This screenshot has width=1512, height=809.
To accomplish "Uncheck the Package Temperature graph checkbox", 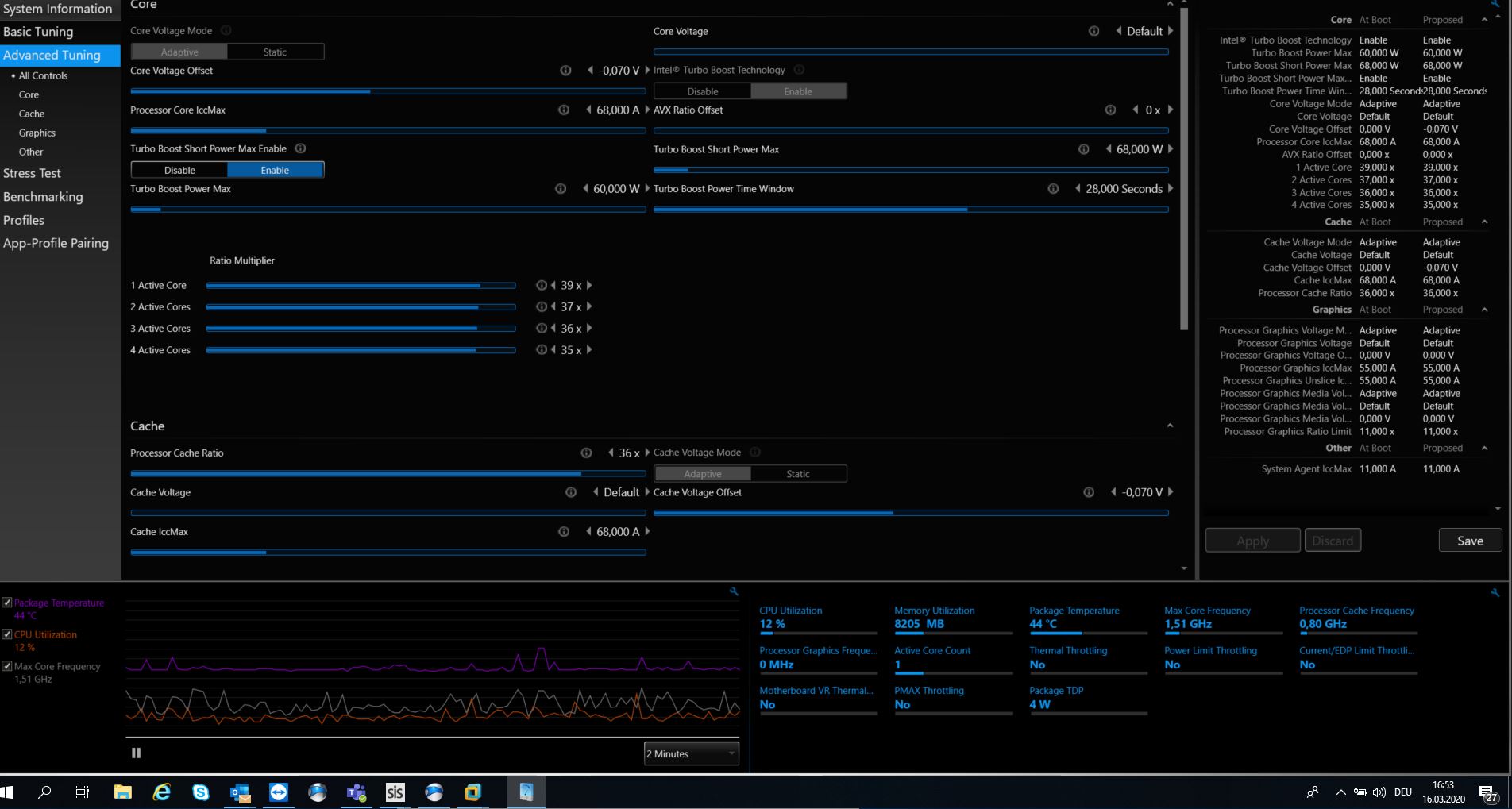I will click(7, 603).
